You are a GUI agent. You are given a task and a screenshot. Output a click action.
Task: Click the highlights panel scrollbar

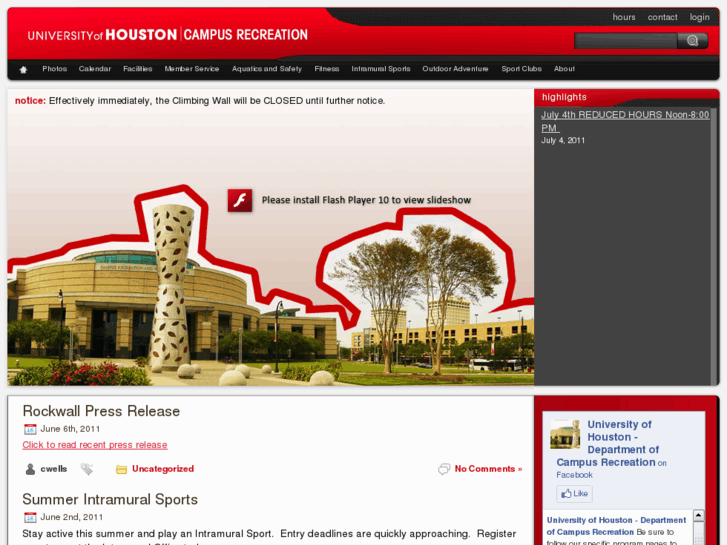[714, 246]
